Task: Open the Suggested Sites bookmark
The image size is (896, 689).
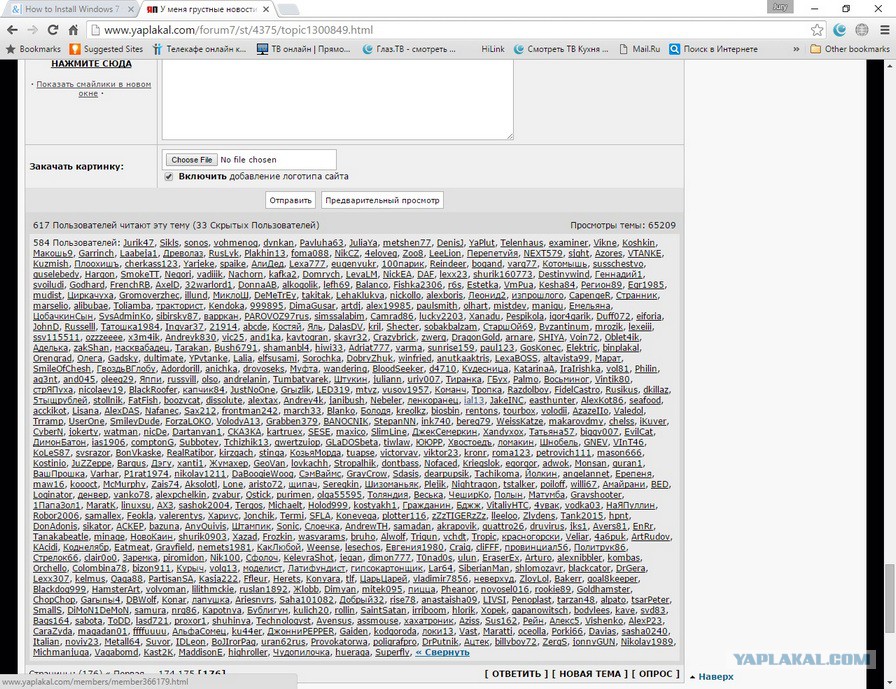Action: (106, 49)
